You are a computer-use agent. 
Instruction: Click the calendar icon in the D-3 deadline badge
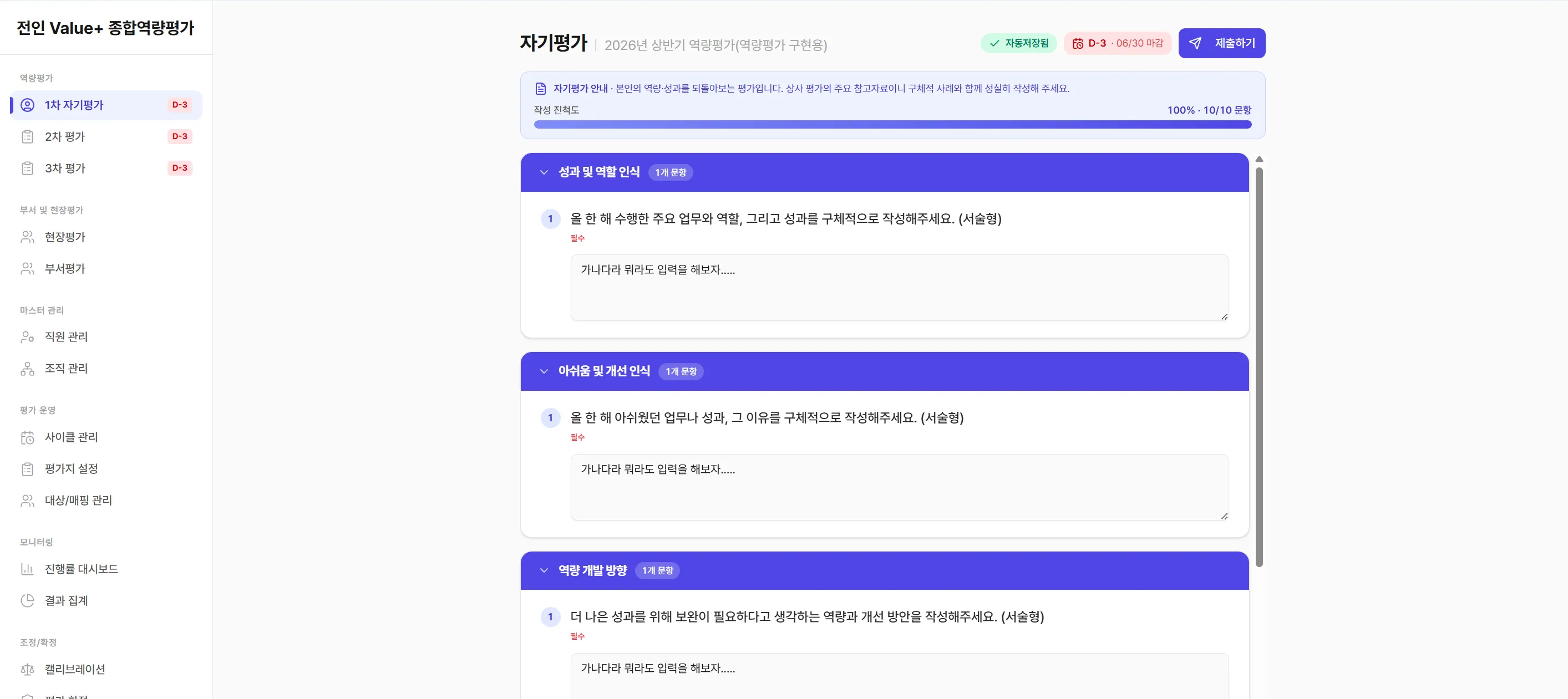[1077, 43]
